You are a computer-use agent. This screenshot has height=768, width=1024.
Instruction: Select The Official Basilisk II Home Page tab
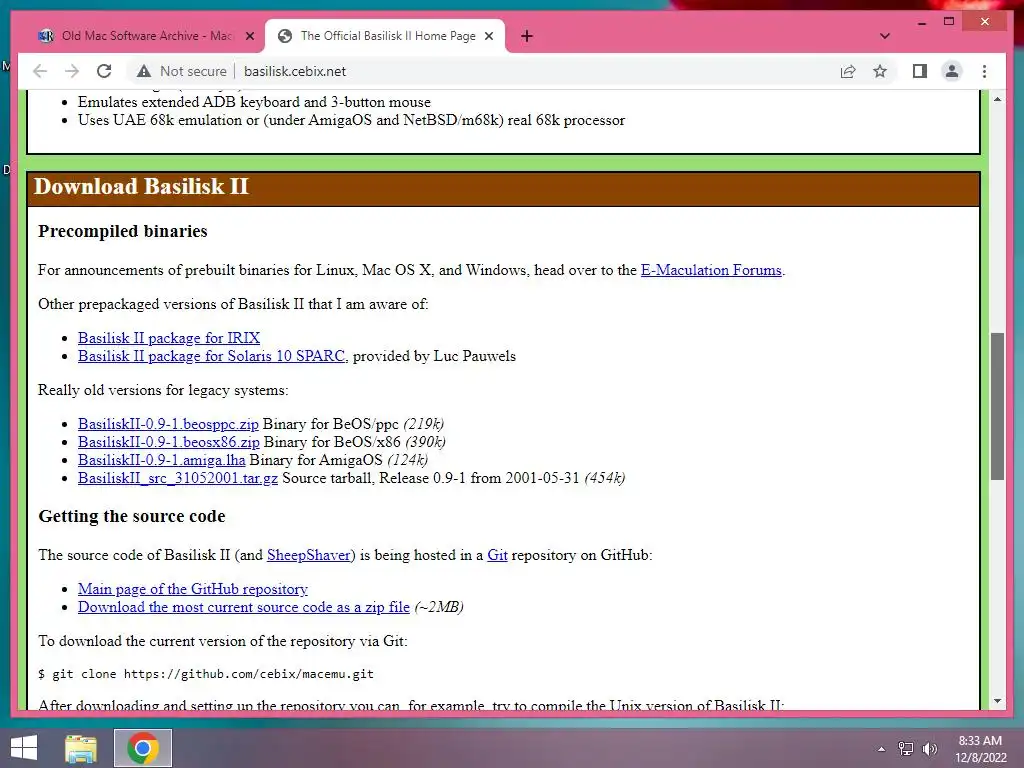coord(385,36)
